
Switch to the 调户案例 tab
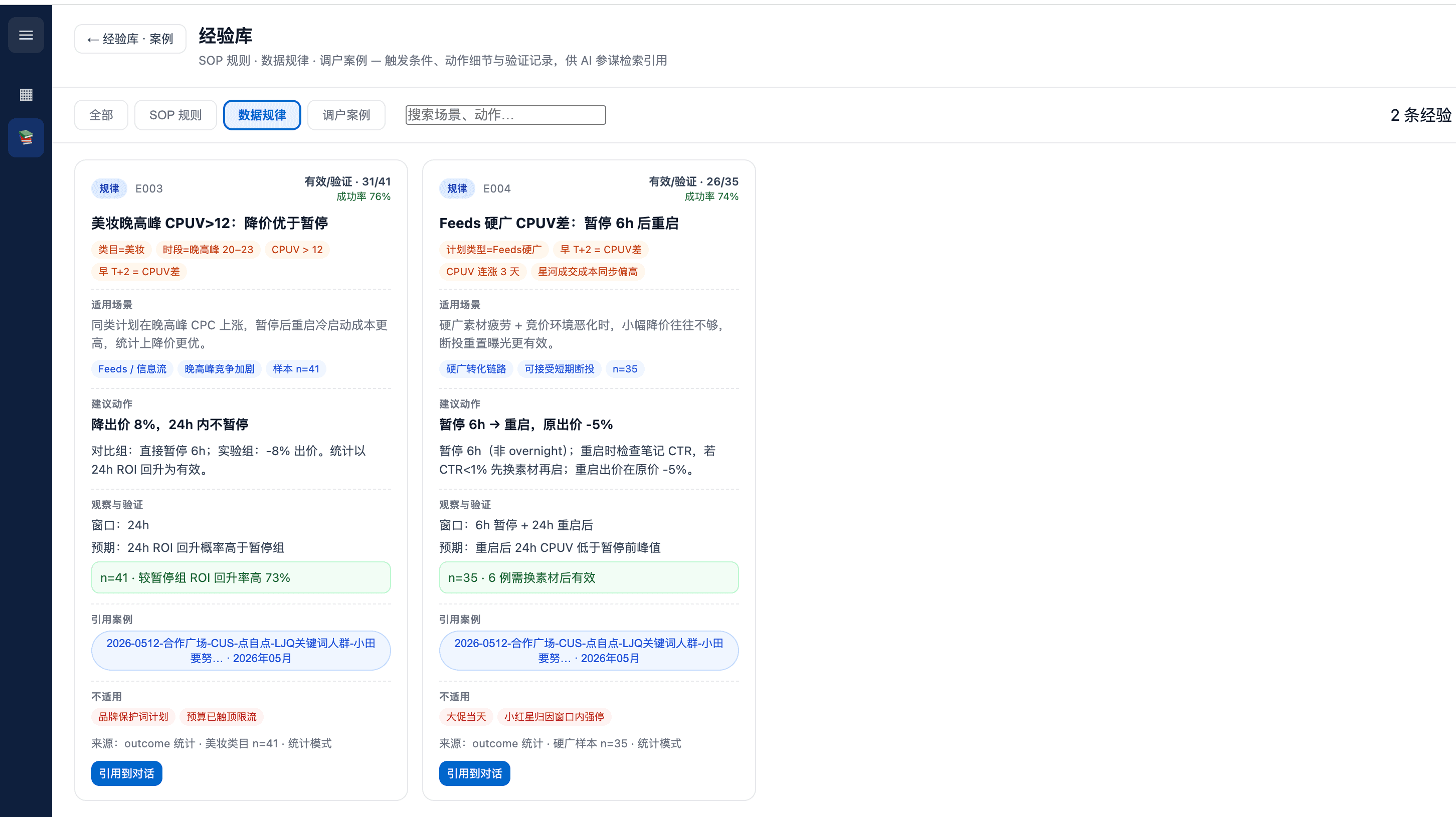346,115
